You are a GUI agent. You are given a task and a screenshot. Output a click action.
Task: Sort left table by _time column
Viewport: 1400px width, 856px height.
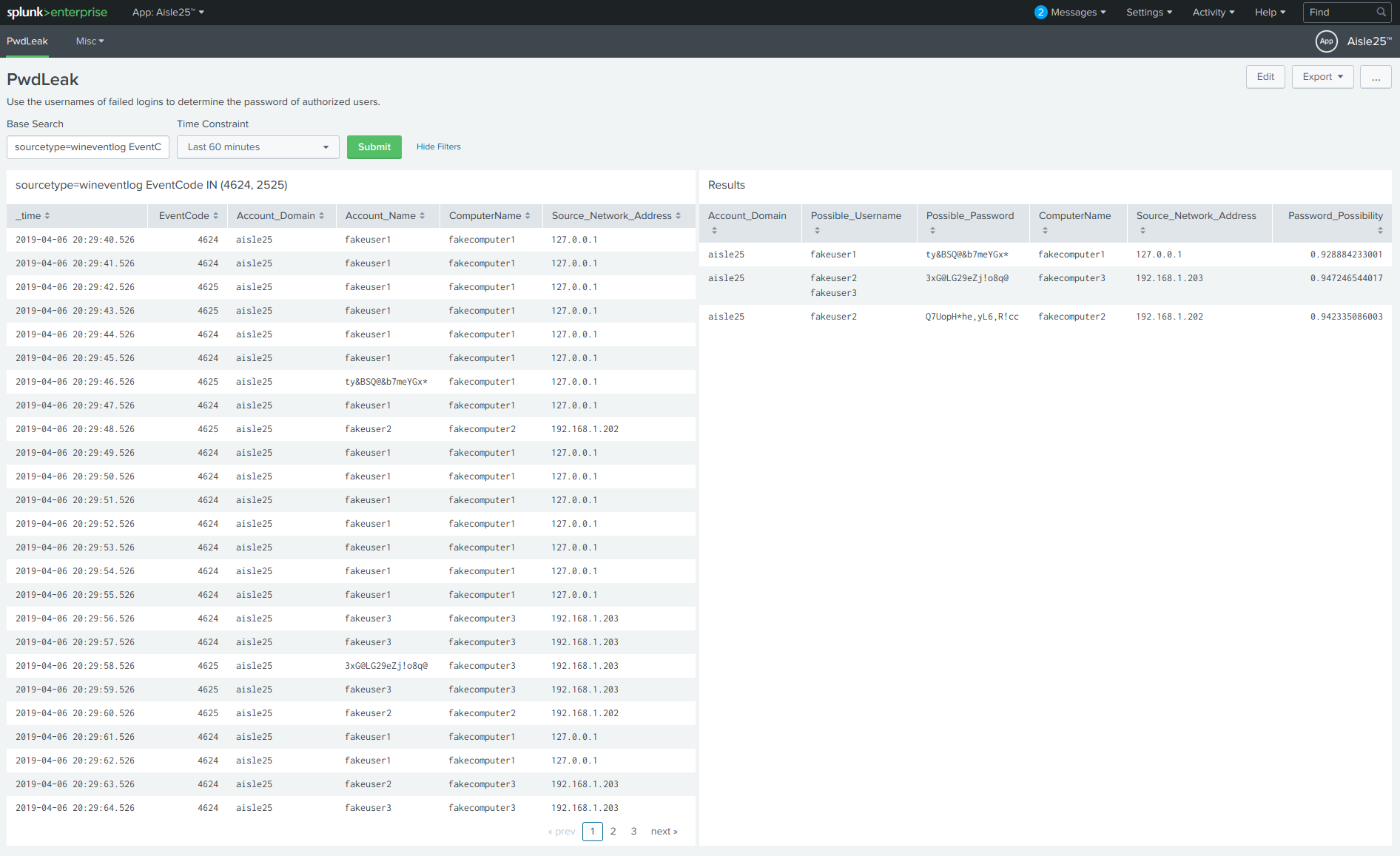(x=33, y=215)
